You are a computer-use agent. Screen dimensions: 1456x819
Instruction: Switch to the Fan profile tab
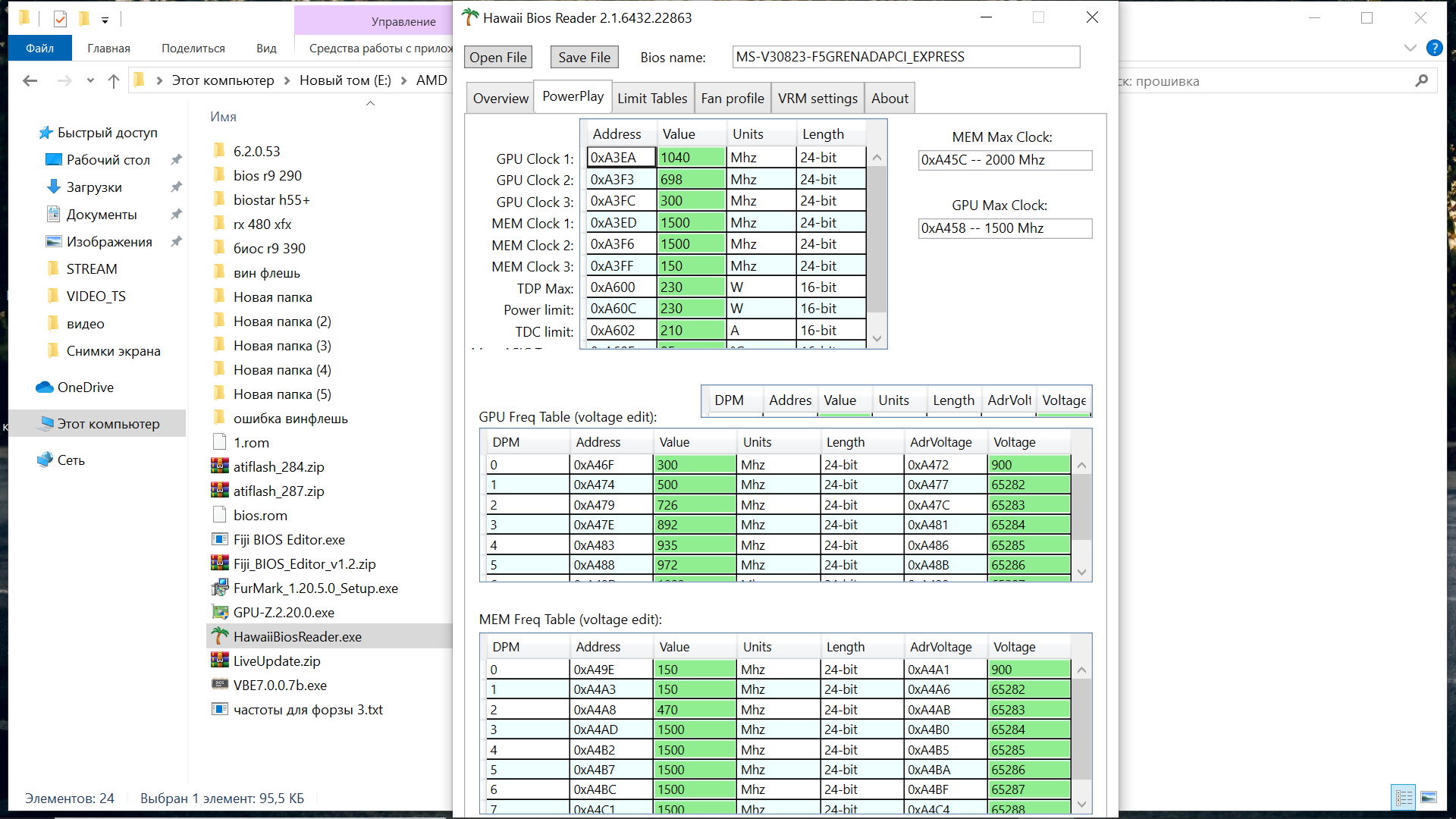tap(732, 98)
